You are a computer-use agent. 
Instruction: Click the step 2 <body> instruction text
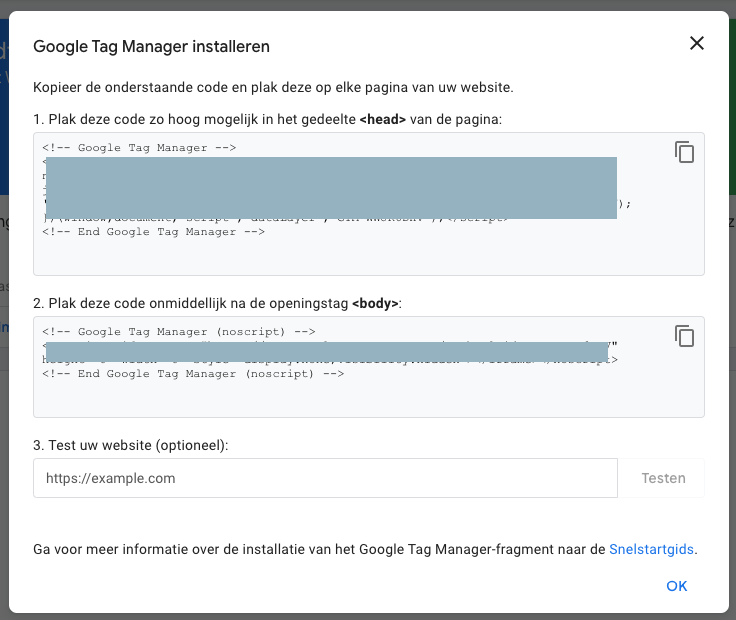(216, 303)
